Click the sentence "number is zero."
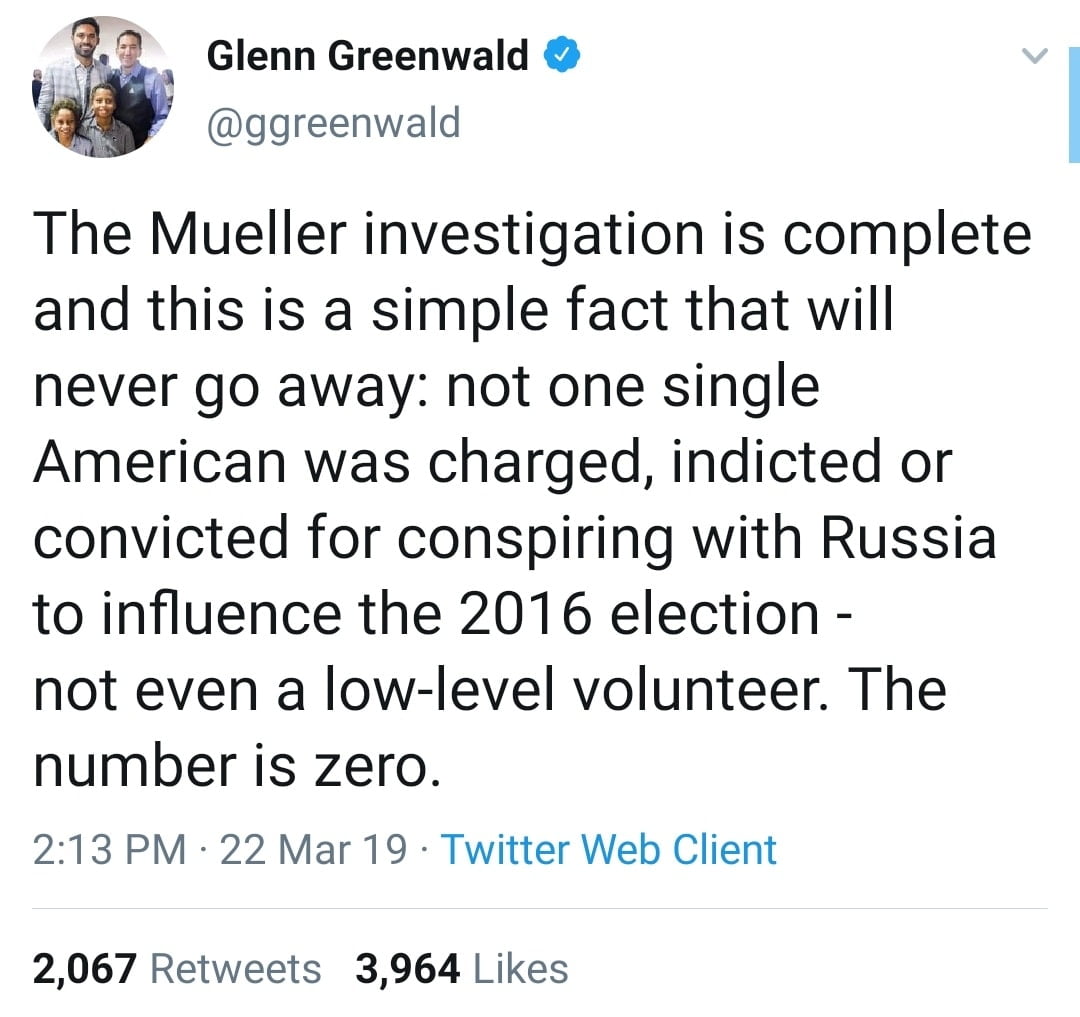The height and width of the screenshot is (1017, 1080). pos(236,767)
